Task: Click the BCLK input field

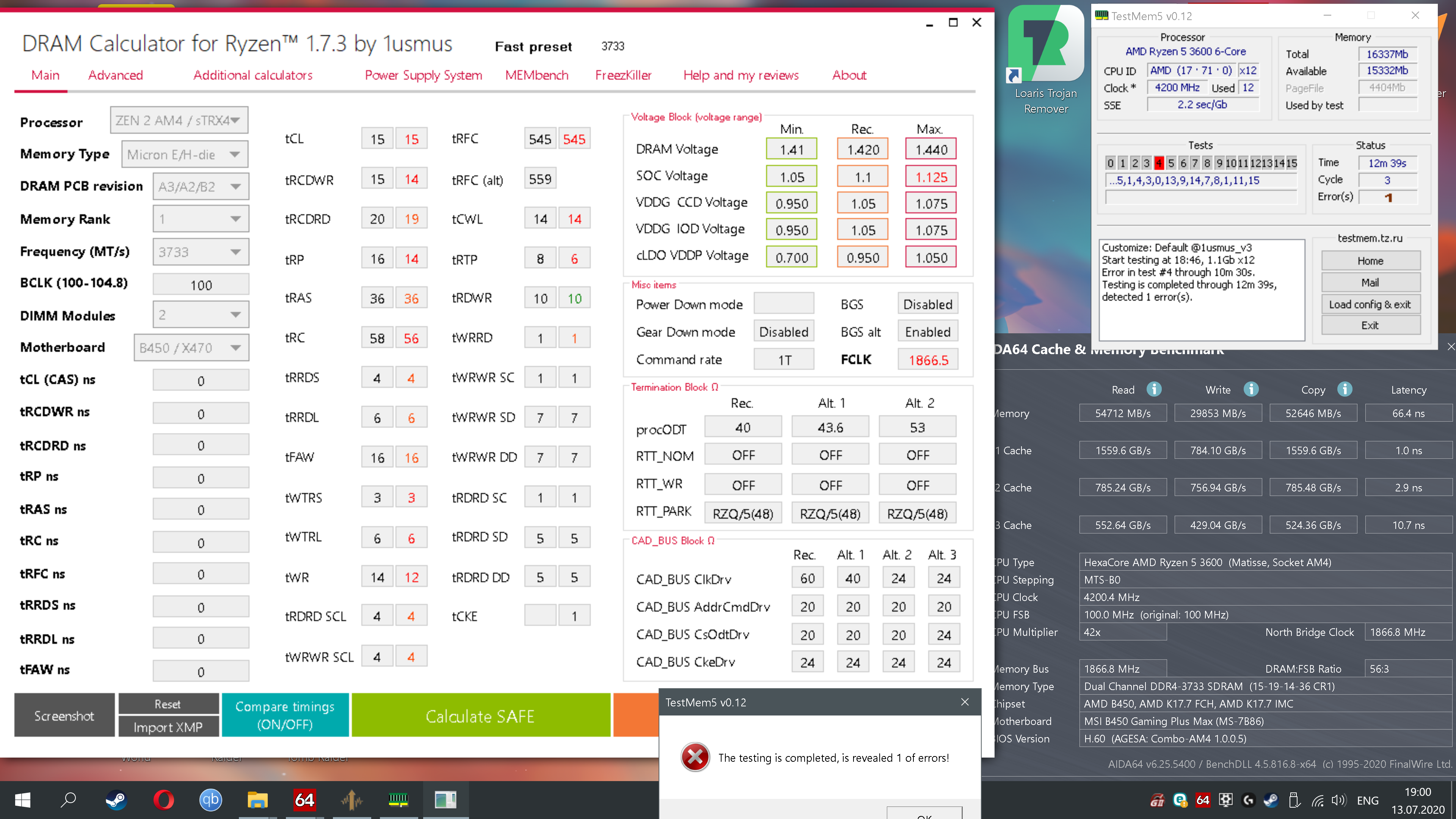Action: tap(201, 285)
